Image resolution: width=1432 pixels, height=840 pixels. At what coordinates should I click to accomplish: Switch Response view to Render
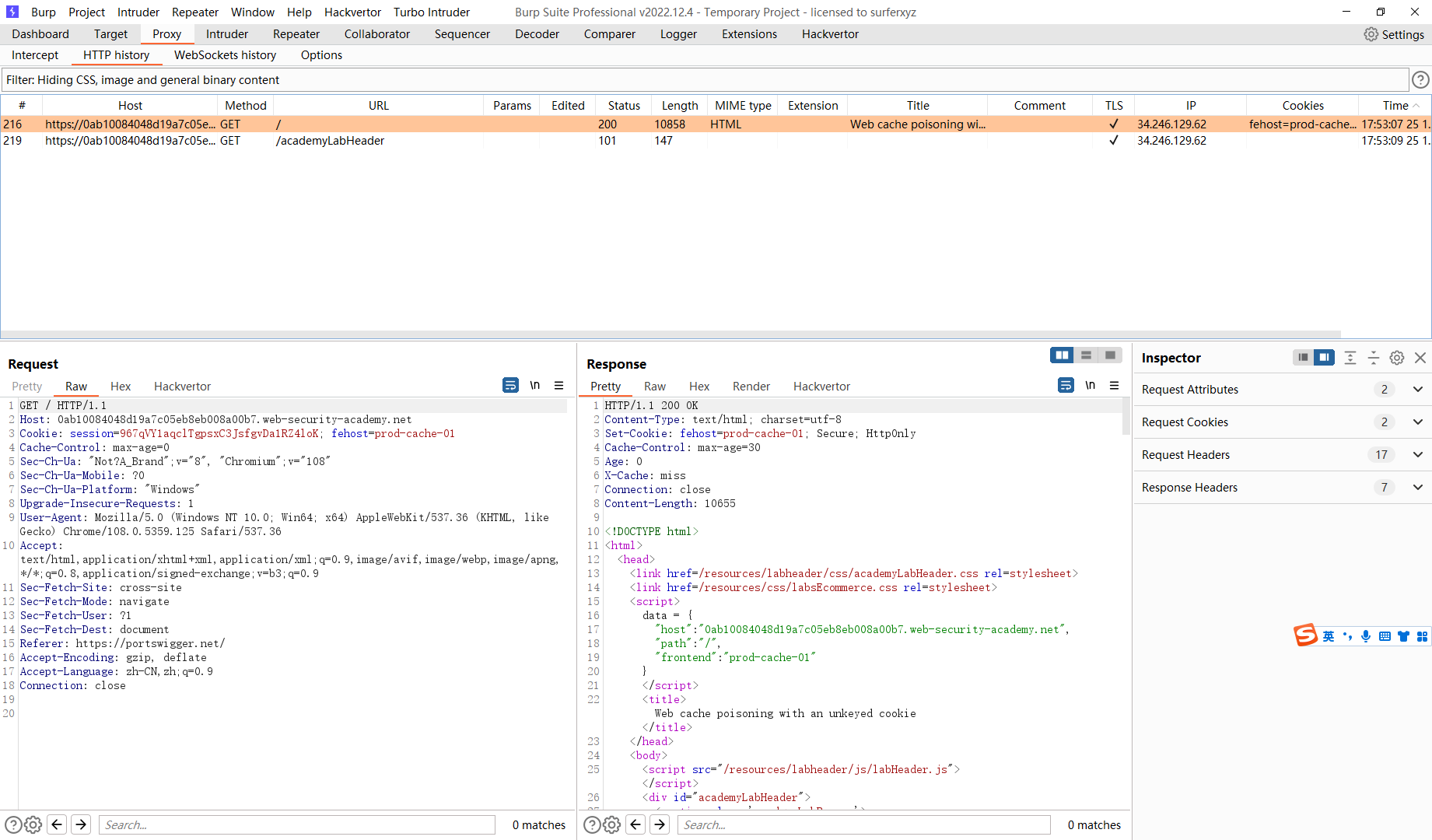751,387
